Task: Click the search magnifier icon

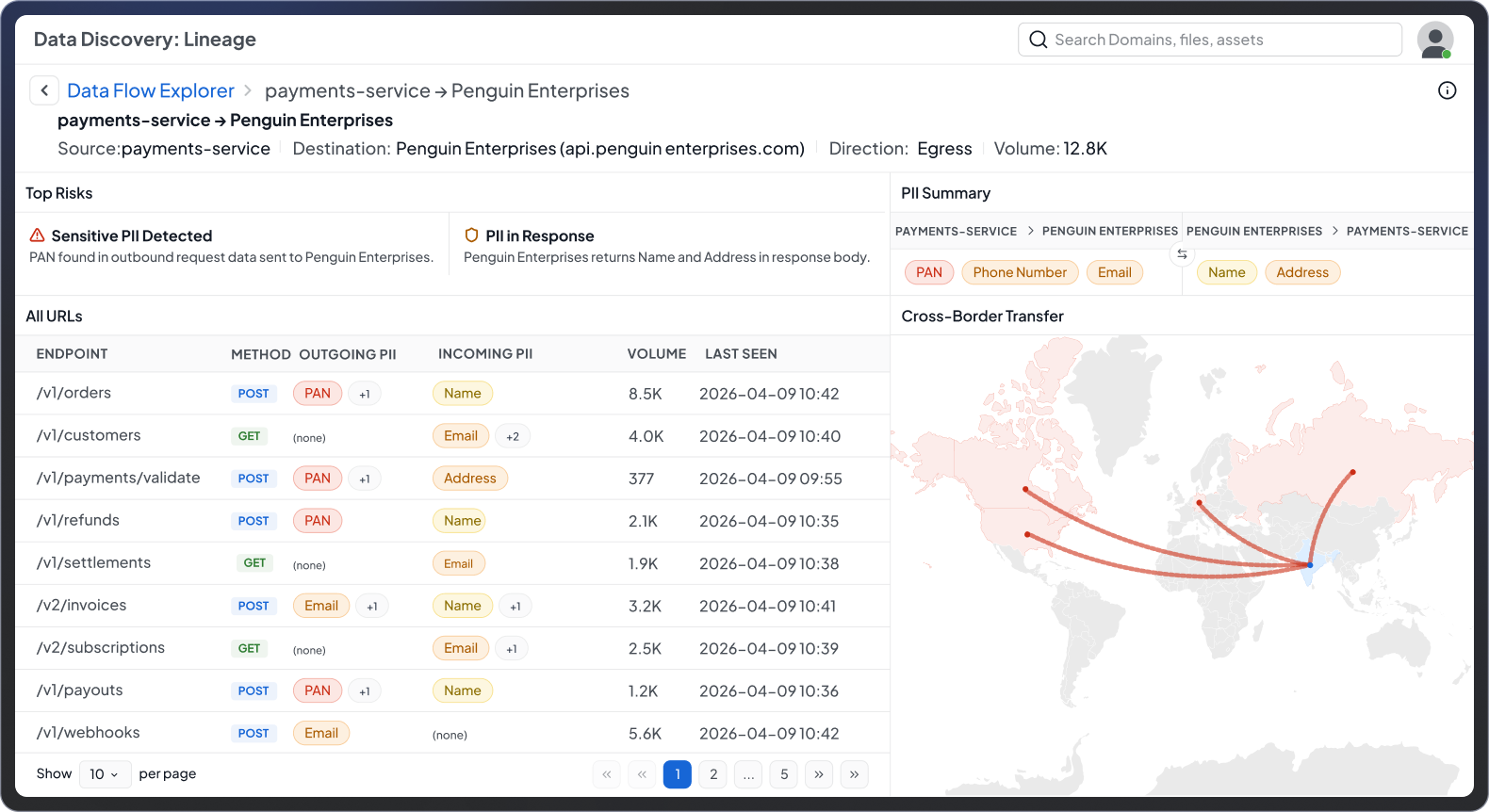Action: click(1039, 40)
